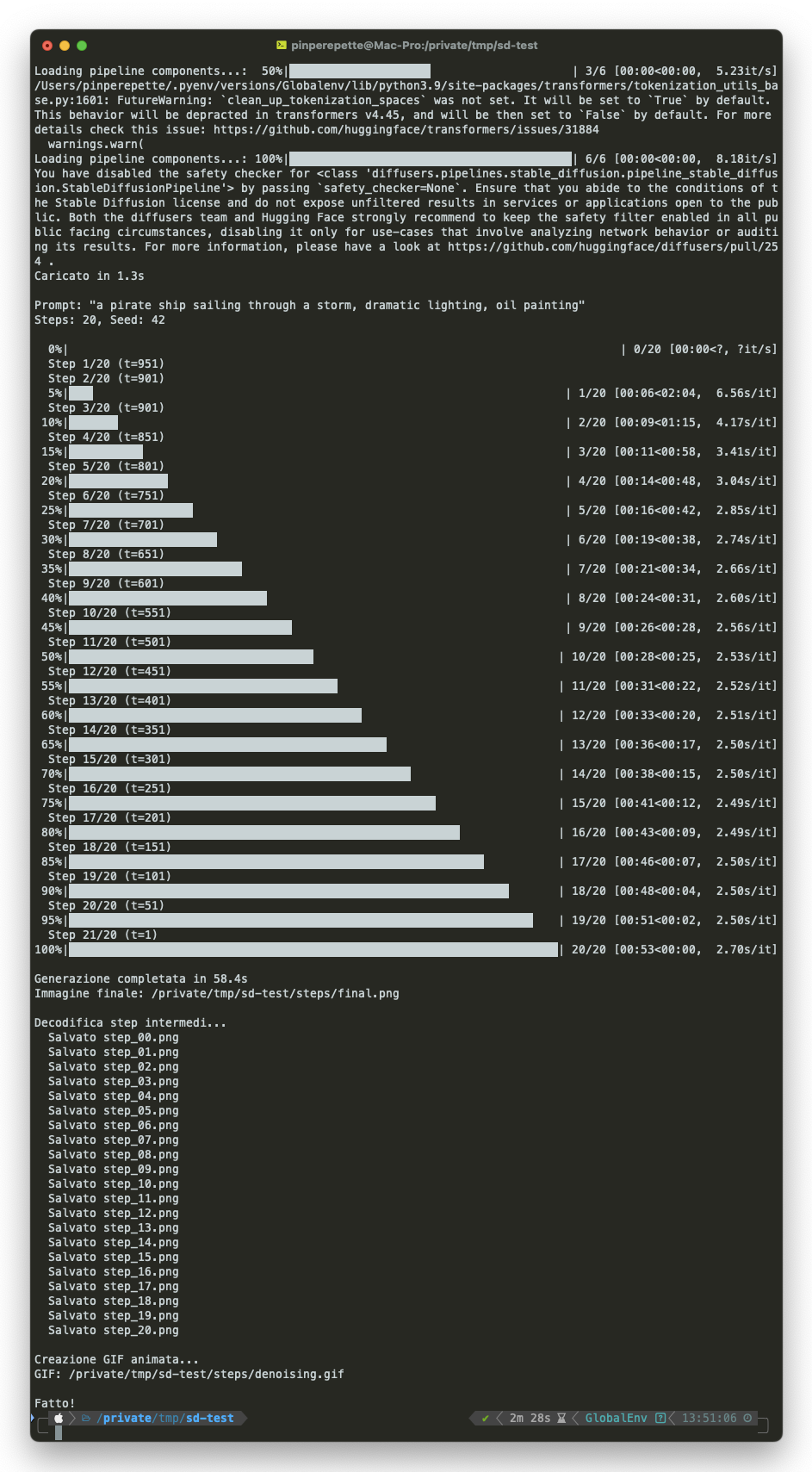Click the Python env icon after GlobalEnv

point(660,1418)
